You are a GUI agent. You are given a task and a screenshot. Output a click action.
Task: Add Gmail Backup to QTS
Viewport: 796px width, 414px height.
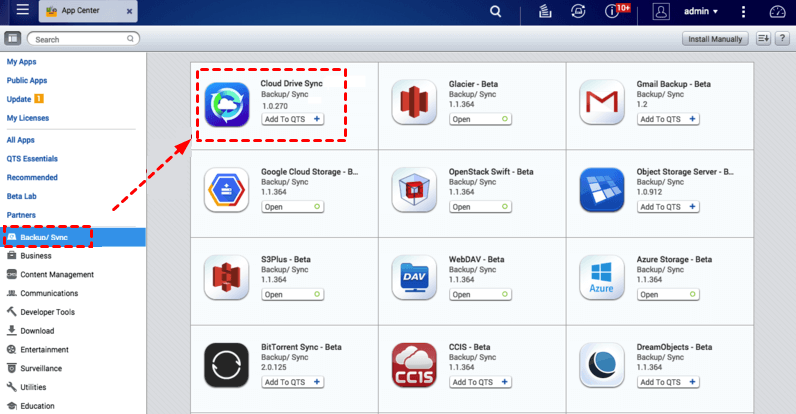click(668, 119)
